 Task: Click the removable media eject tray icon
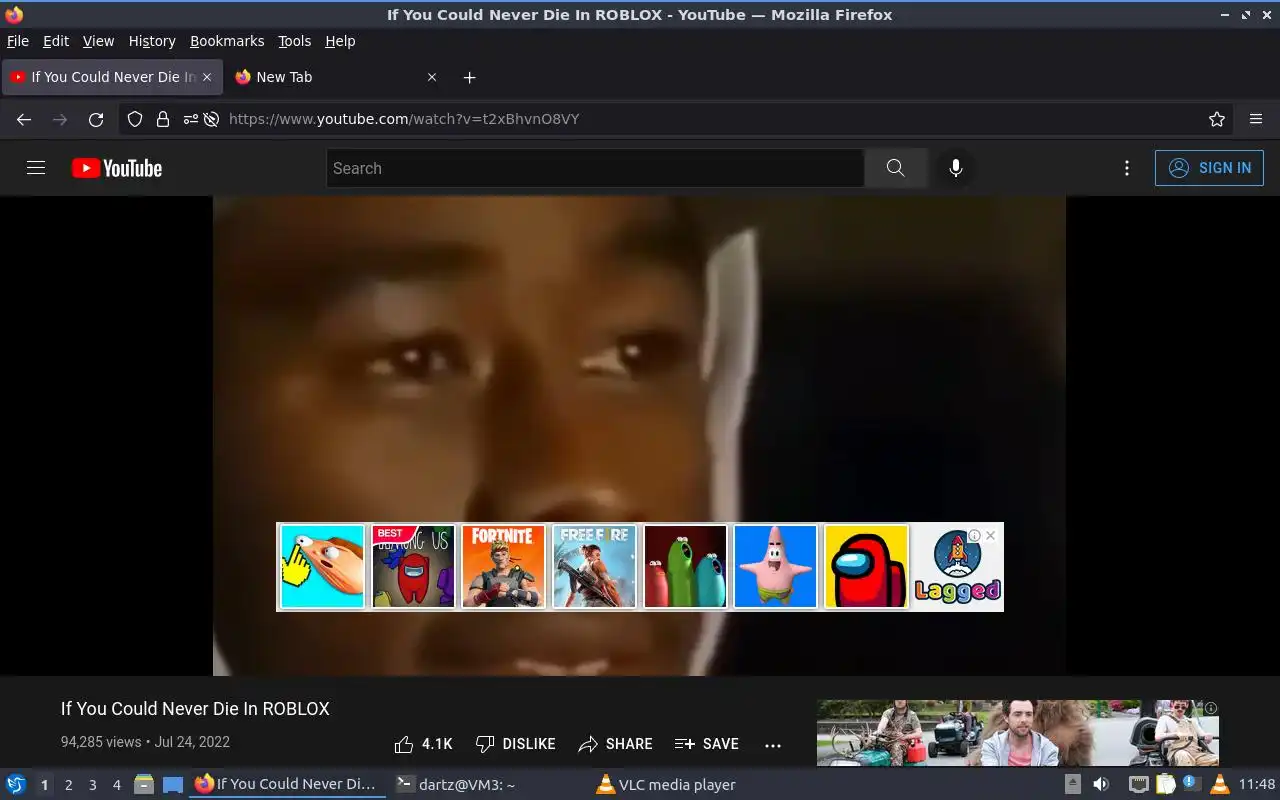[1072, 785]
